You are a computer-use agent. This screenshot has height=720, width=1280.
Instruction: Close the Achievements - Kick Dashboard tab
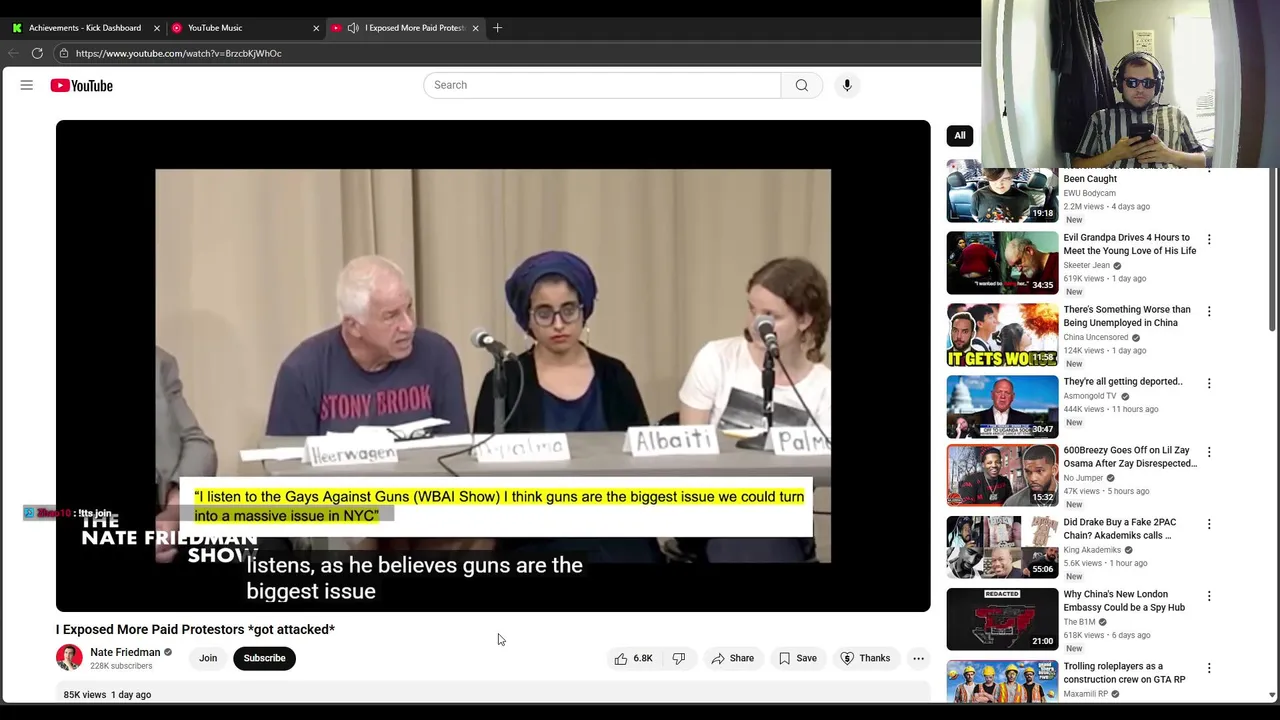[x=156, y=28]
